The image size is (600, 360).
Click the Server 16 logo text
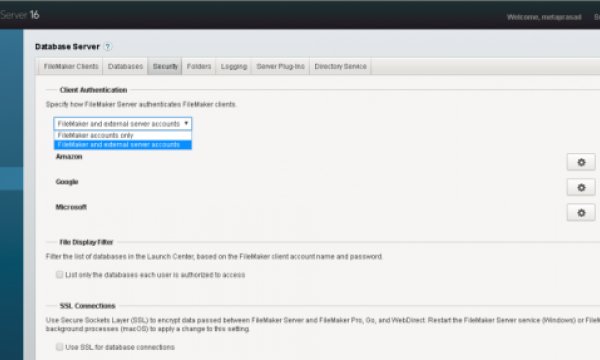pos(20,15)
